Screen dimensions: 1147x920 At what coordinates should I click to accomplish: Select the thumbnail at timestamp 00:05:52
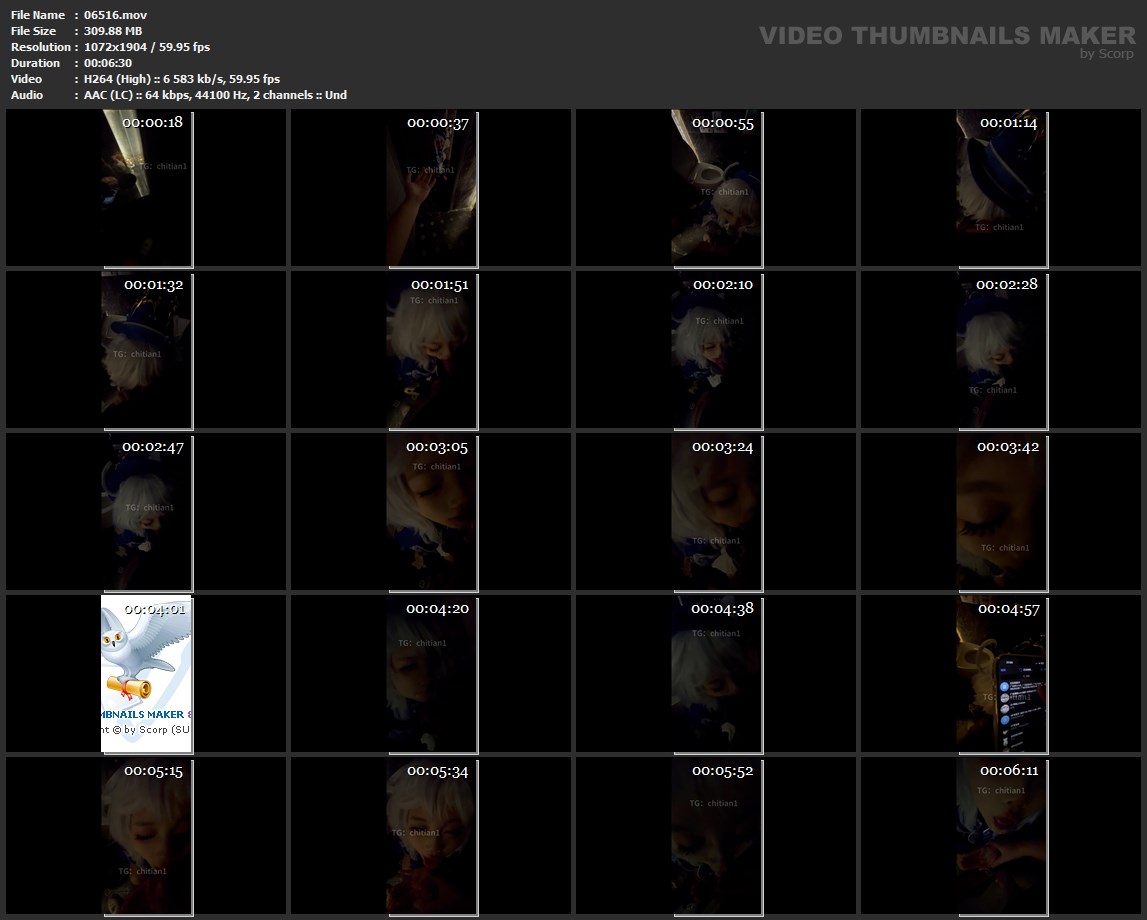(x=717, y=836)
